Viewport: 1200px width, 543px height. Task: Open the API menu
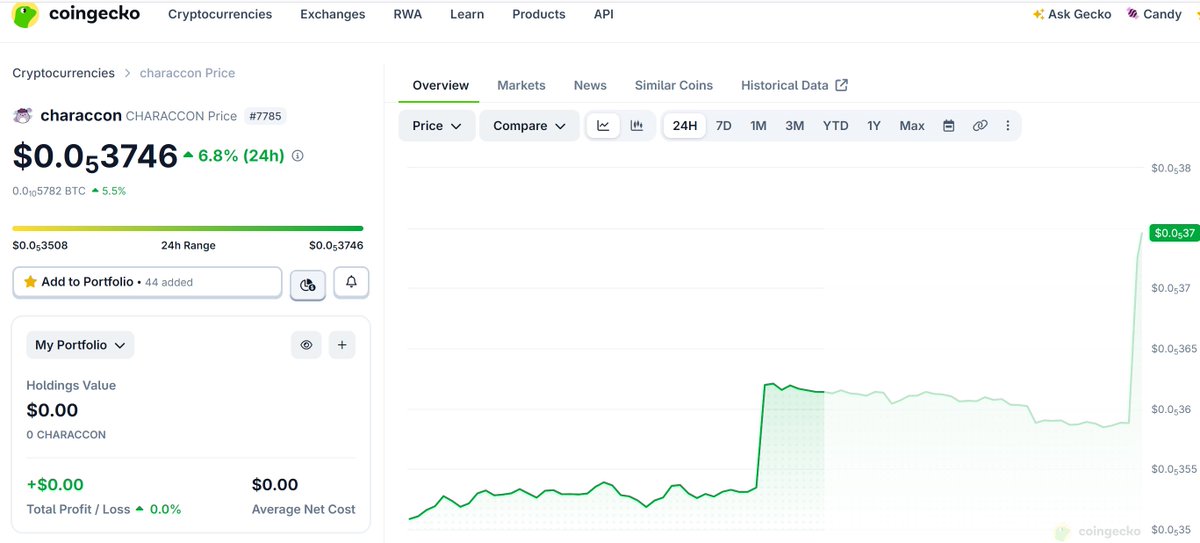(604, 14)
